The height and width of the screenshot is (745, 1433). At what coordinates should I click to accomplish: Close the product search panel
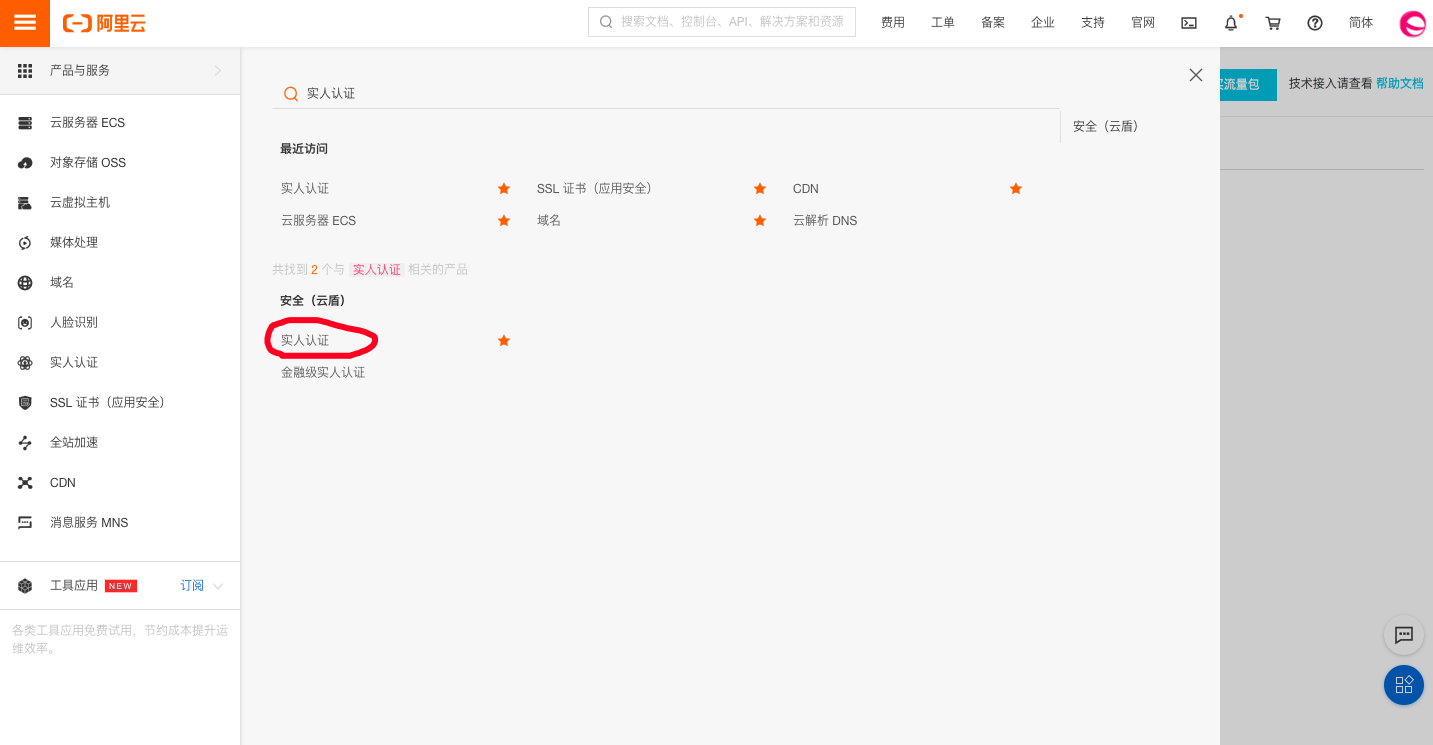pos(1196,75)
